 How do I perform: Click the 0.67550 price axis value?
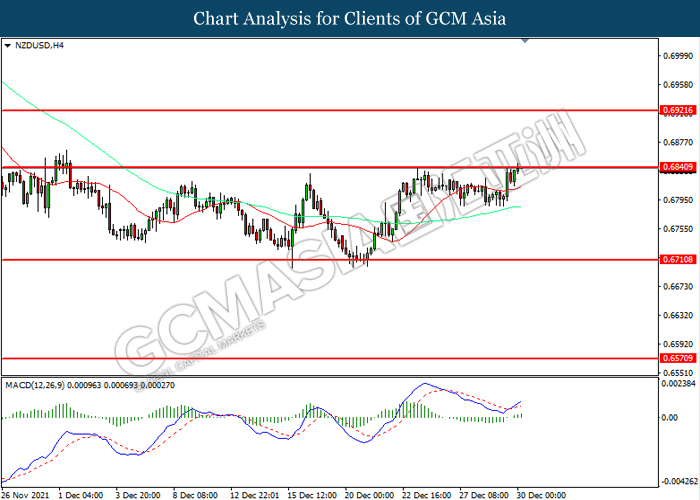[679, 229]
